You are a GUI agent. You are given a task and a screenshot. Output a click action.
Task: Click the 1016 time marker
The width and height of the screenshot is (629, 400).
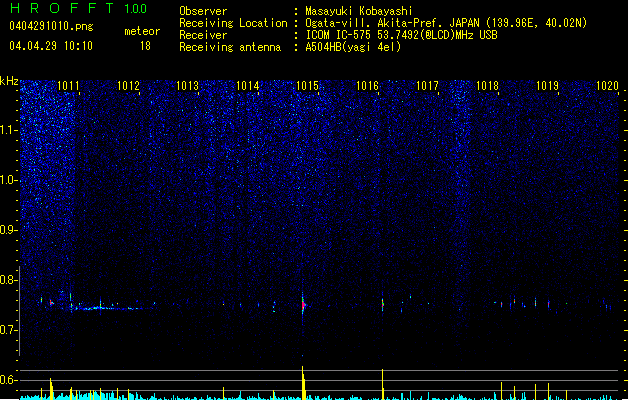[x=367, y=86]
